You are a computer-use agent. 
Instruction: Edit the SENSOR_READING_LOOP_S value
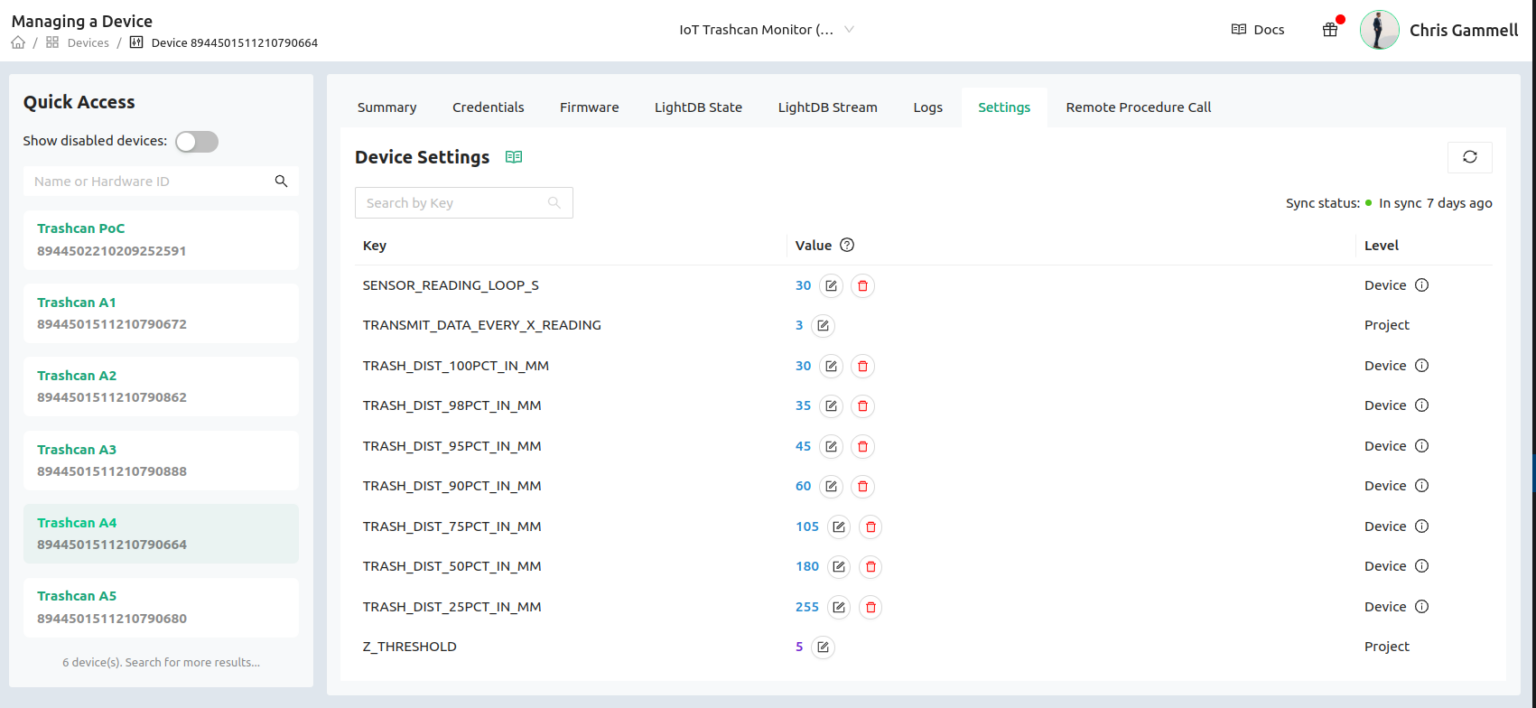click(830, 286)
